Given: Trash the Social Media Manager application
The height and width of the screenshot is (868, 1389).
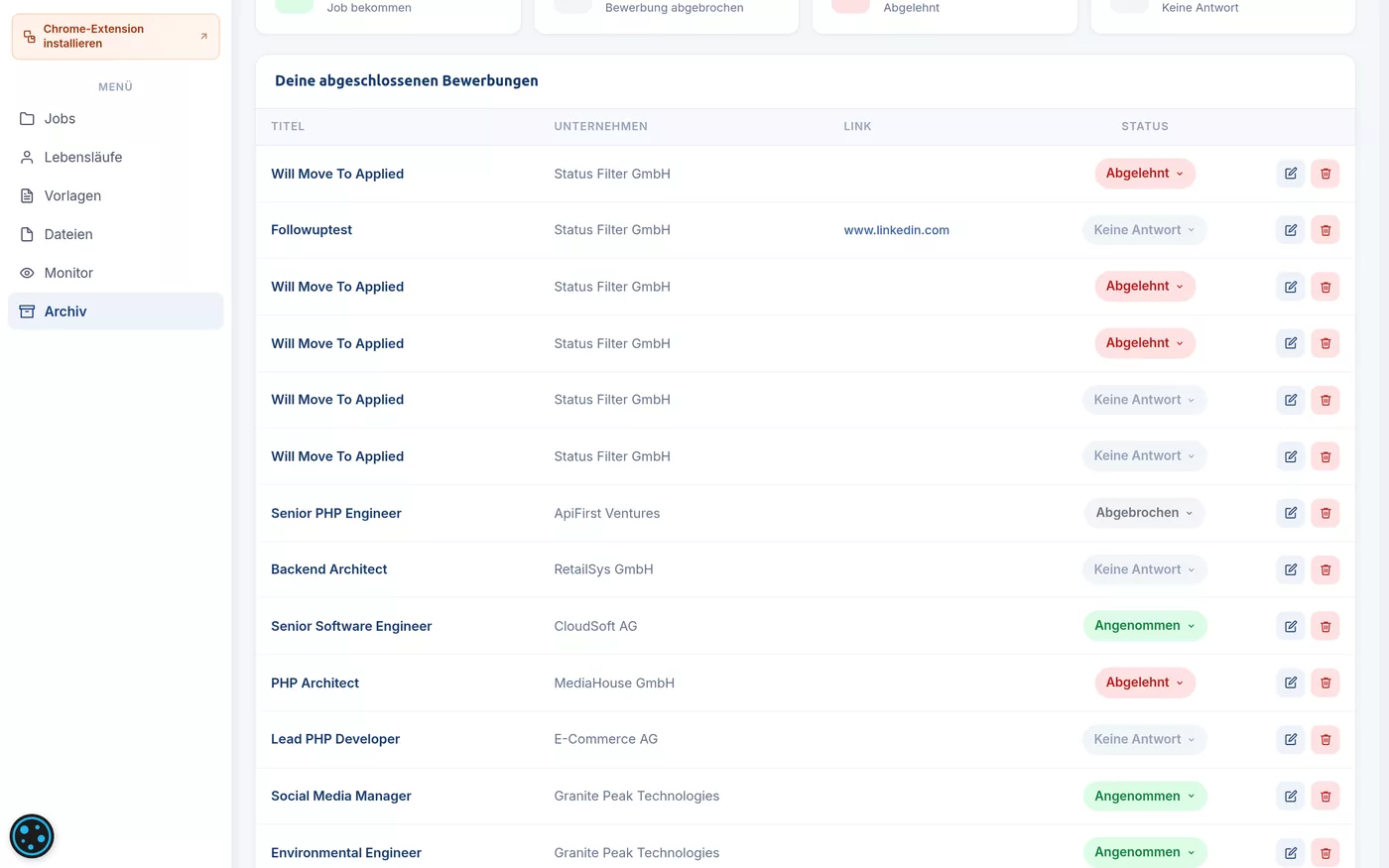Looking at the screenshot, I should (1326, 796).
